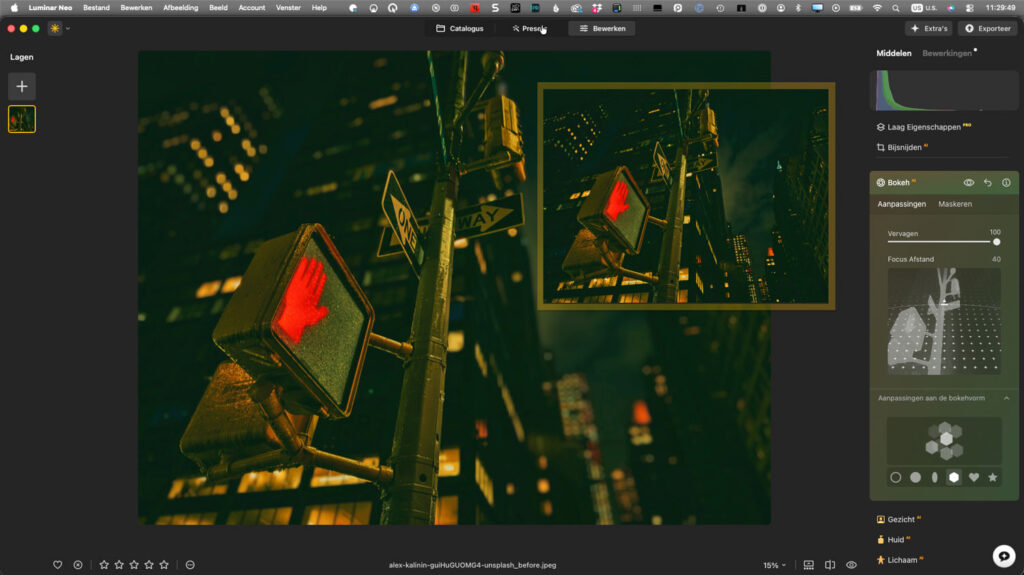Open the Apple menu

[14, 8]
